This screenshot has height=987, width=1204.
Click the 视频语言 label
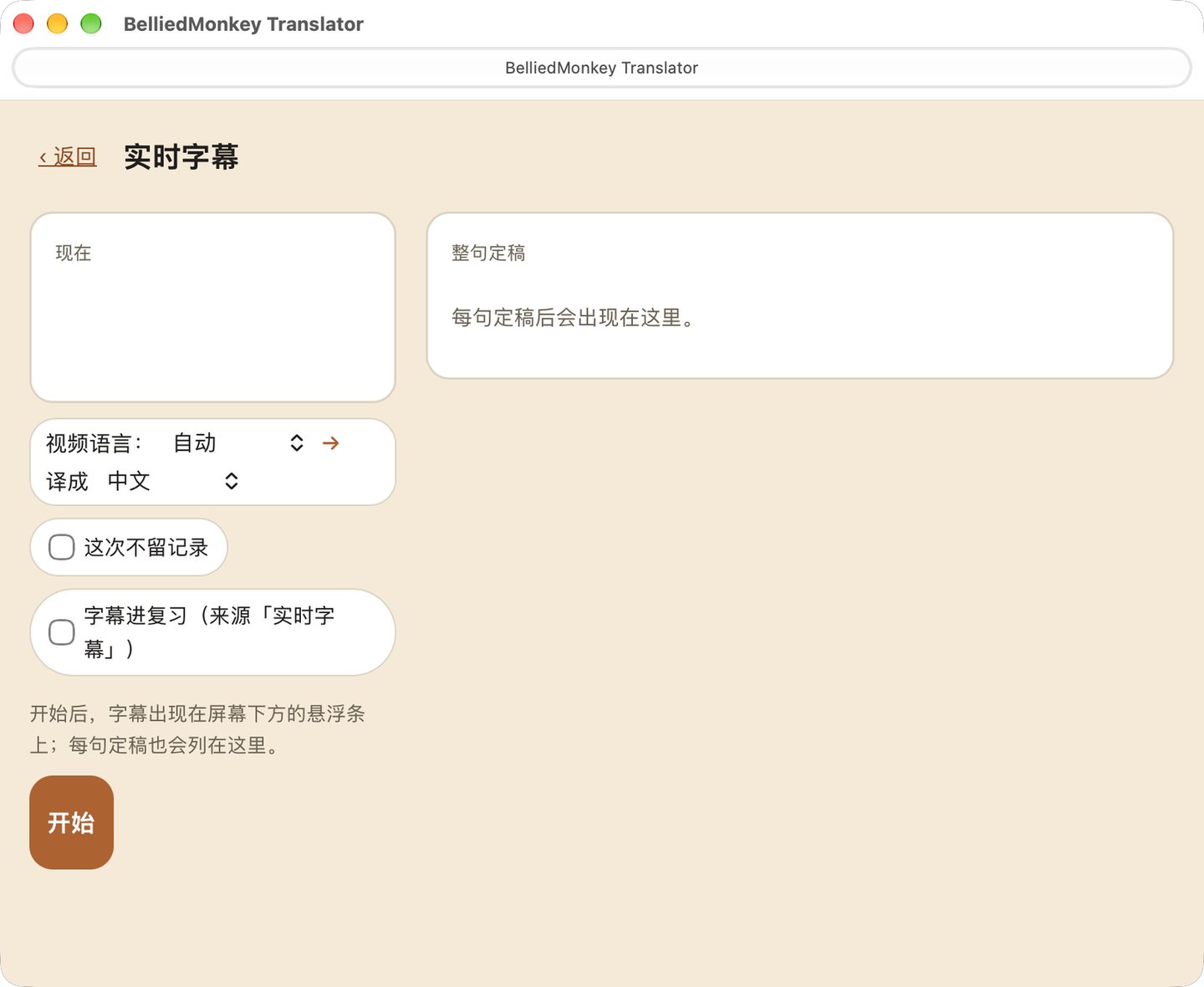pyautogui.click(x=94, y=443)
